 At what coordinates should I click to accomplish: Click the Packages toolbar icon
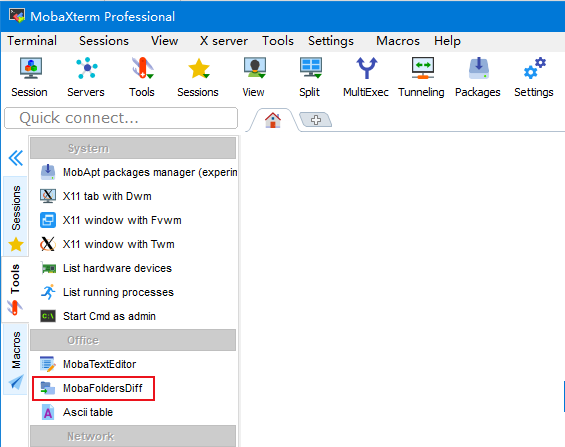click(479, 68)
